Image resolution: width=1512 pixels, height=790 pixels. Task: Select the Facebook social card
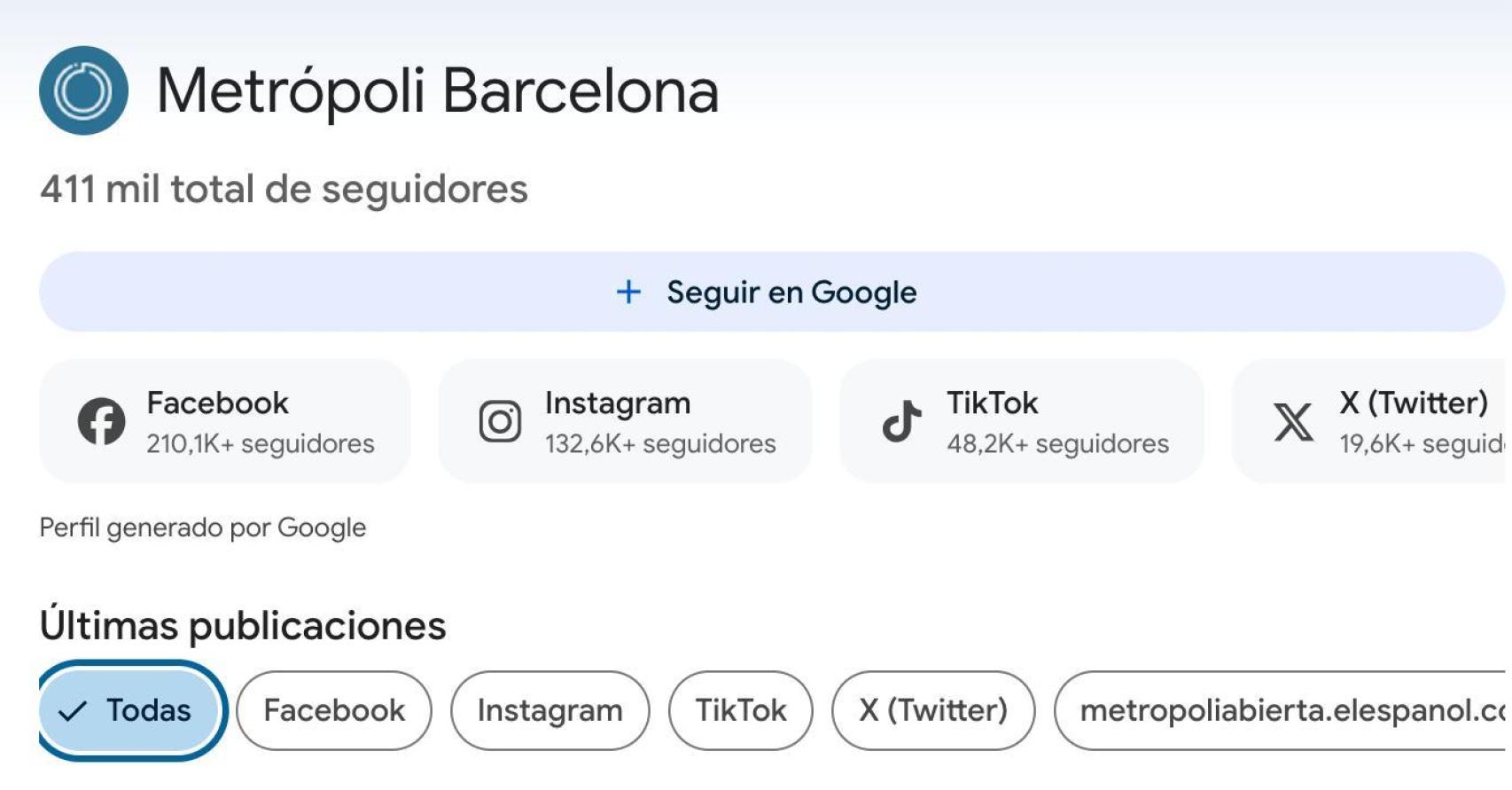click(x=224, y=420)
